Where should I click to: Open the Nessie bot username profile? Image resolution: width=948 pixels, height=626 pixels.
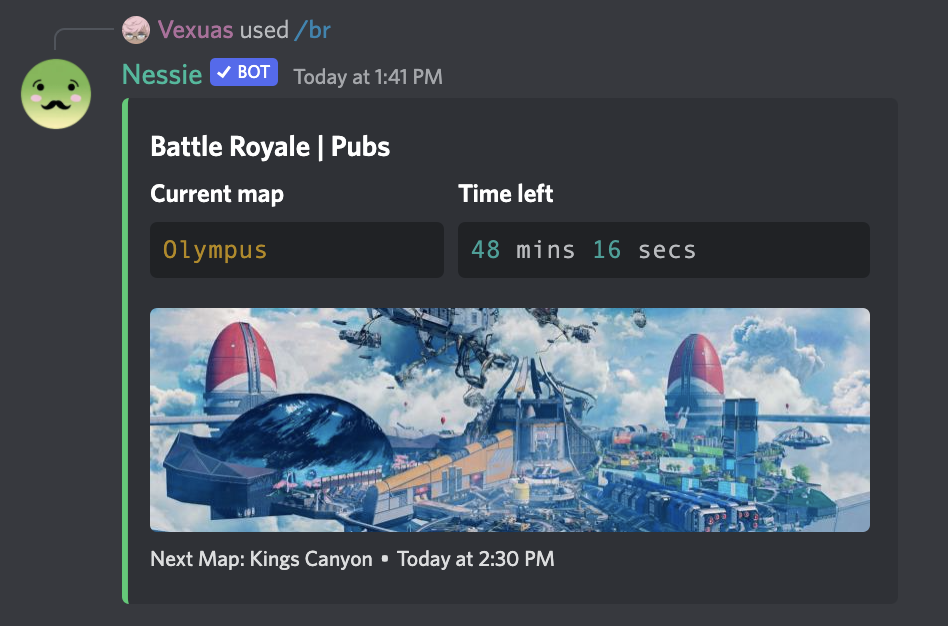click(x=162, y=75)
